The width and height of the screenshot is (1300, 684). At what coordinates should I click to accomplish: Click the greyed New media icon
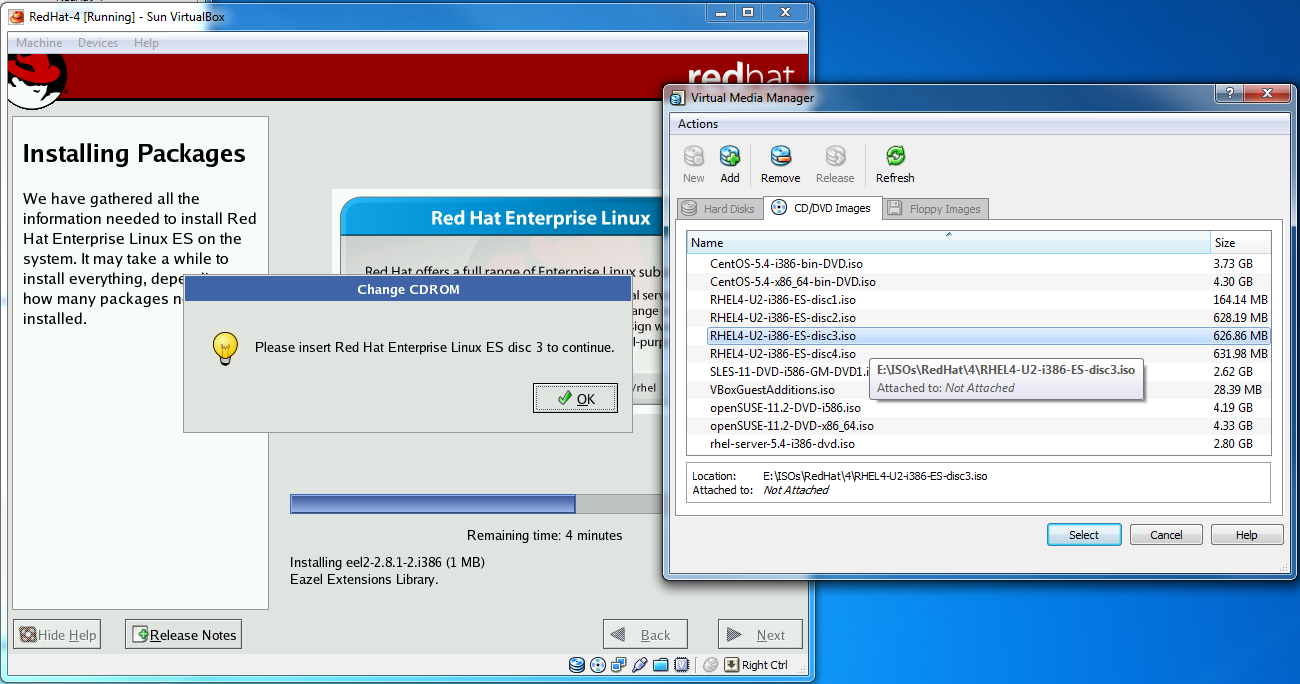[x=694, y=156]
